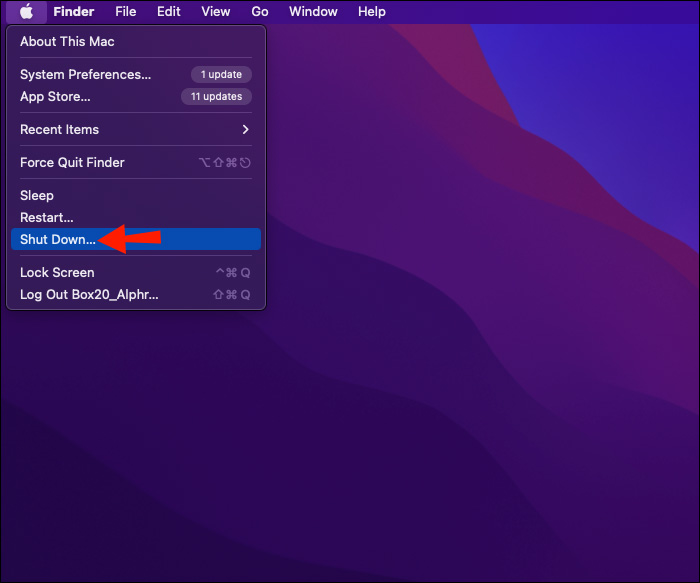
Task: Click the 11 updates badge
Action: click(217, 96)
